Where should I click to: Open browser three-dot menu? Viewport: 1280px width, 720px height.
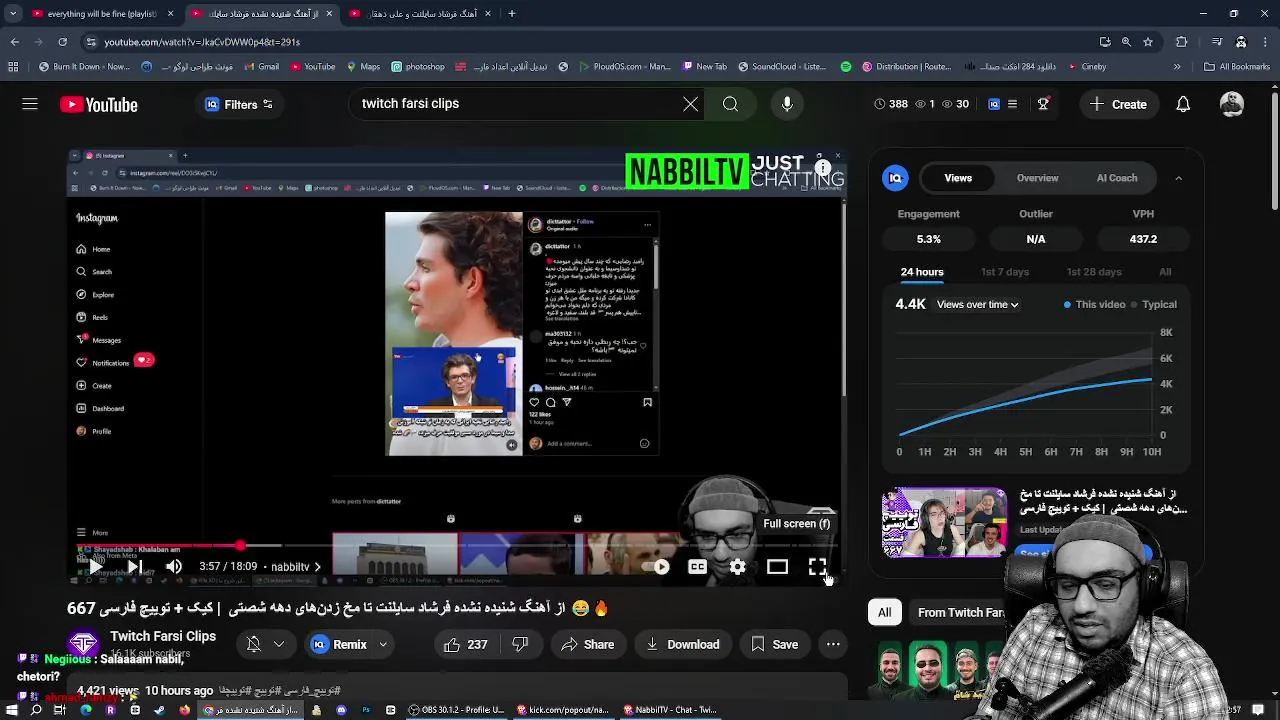point(1265,42)
